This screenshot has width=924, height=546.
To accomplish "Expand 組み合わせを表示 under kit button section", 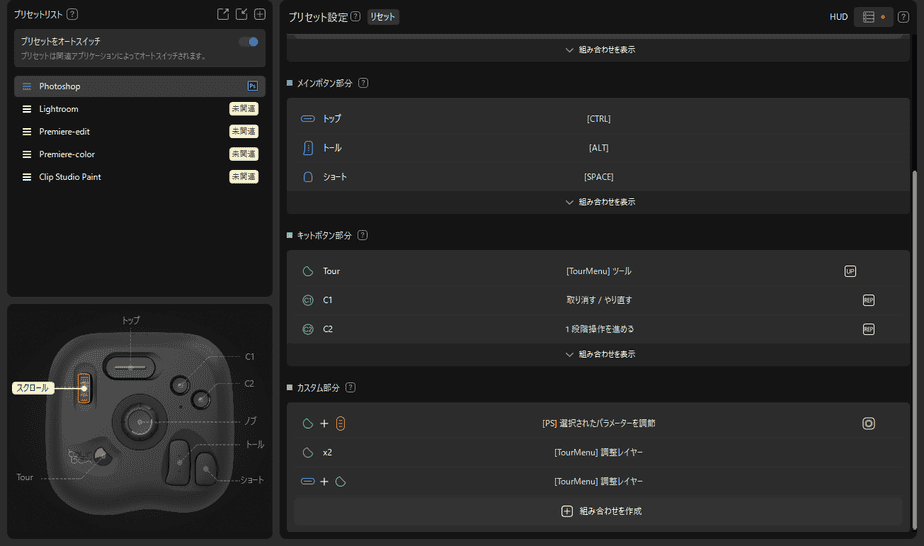I will tap(600, 355).
